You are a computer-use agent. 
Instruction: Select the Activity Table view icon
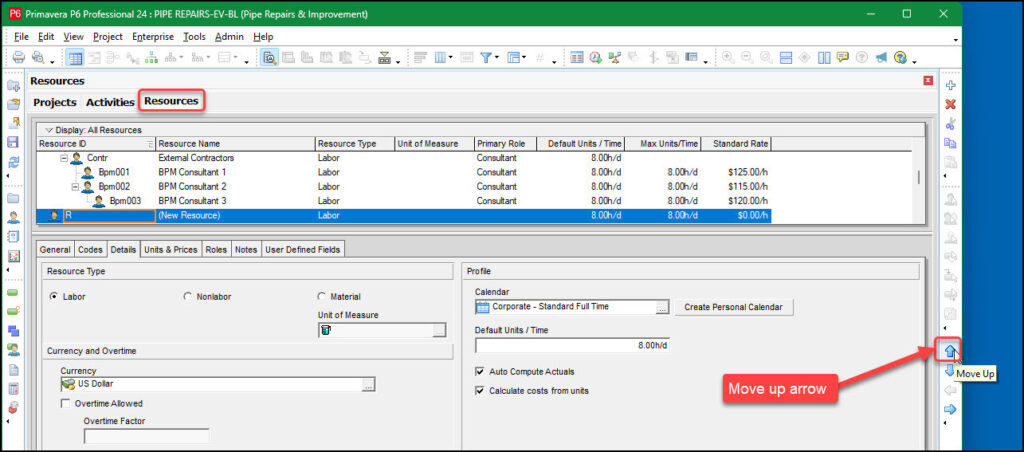(x=75, y=57)
